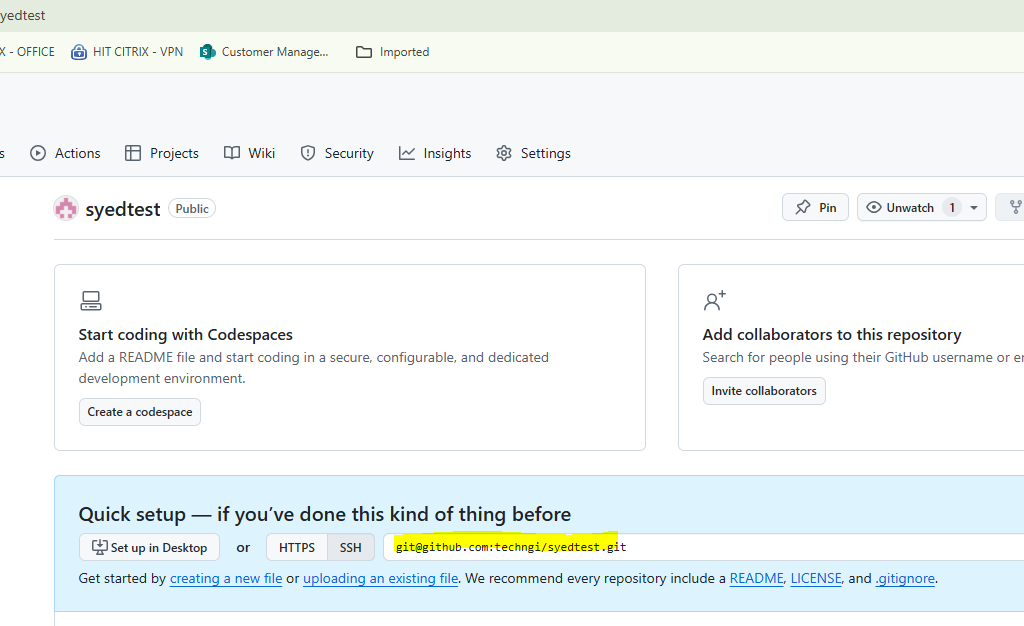Open the Security tab
This screenshot has height=626, width=1024.
pos(337,153)
